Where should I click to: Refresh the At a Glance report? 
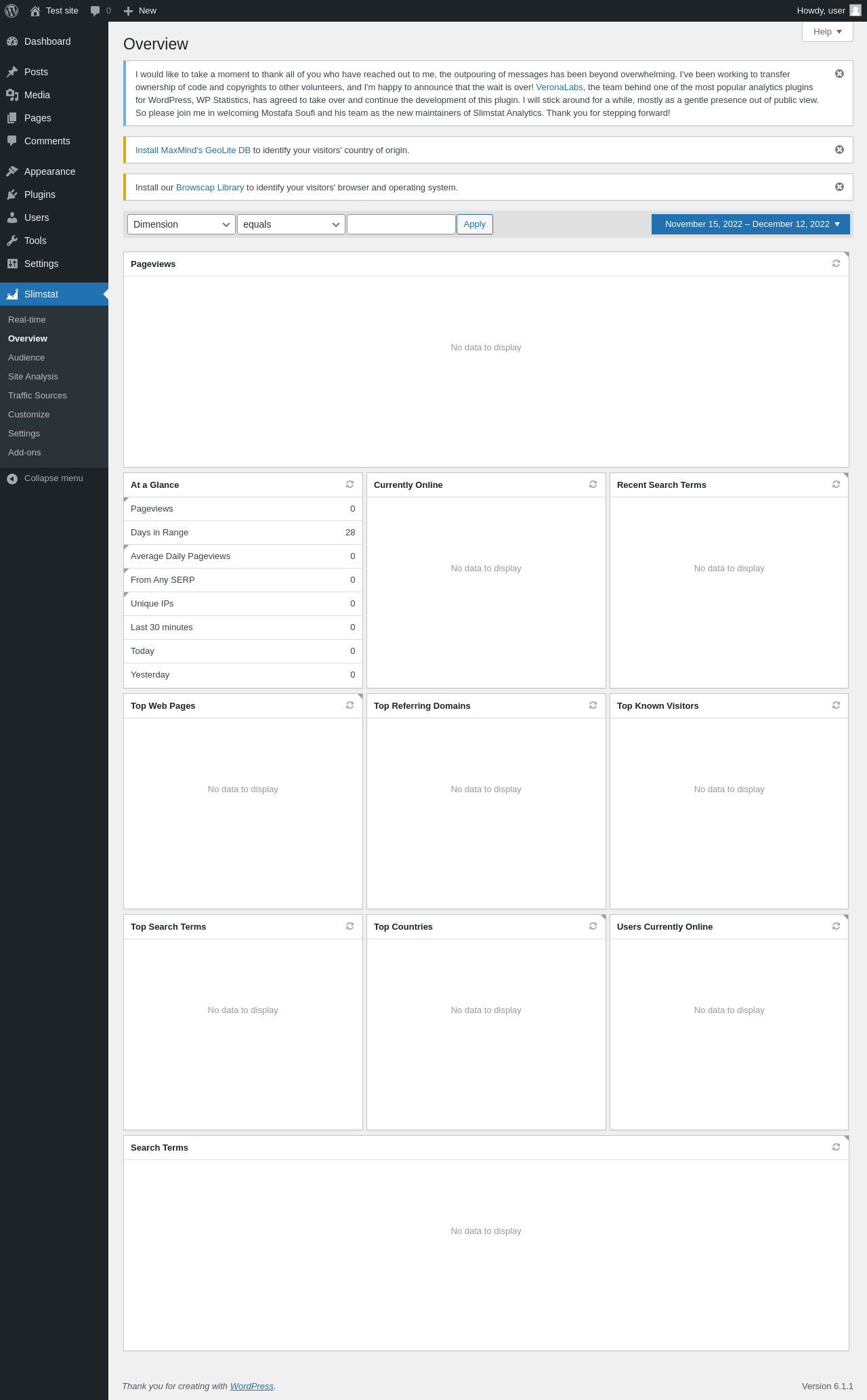point(350,485)
